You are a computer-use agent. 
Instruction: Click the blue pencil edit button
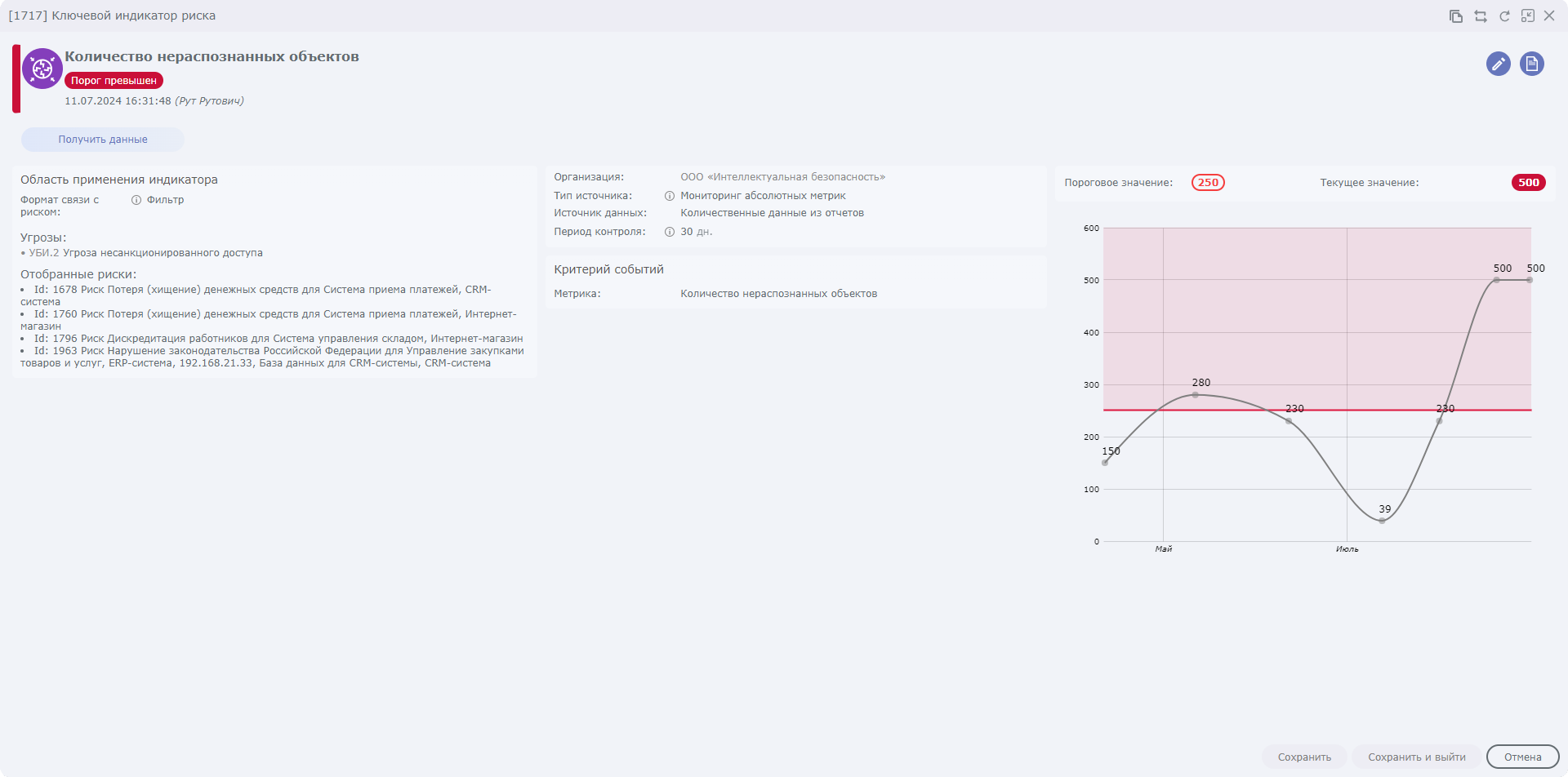[1498, 64]
